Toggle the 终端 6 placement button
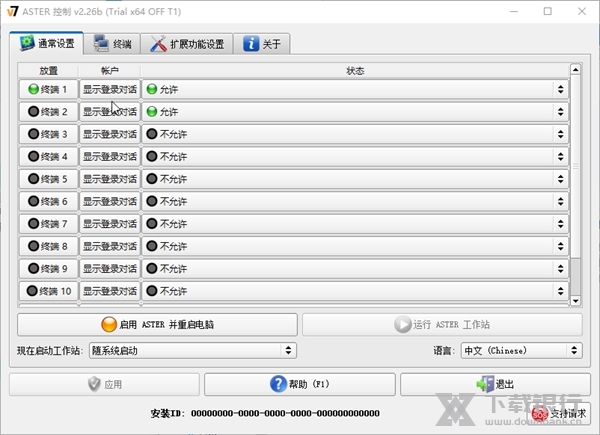600x435 pixels. 48,201
